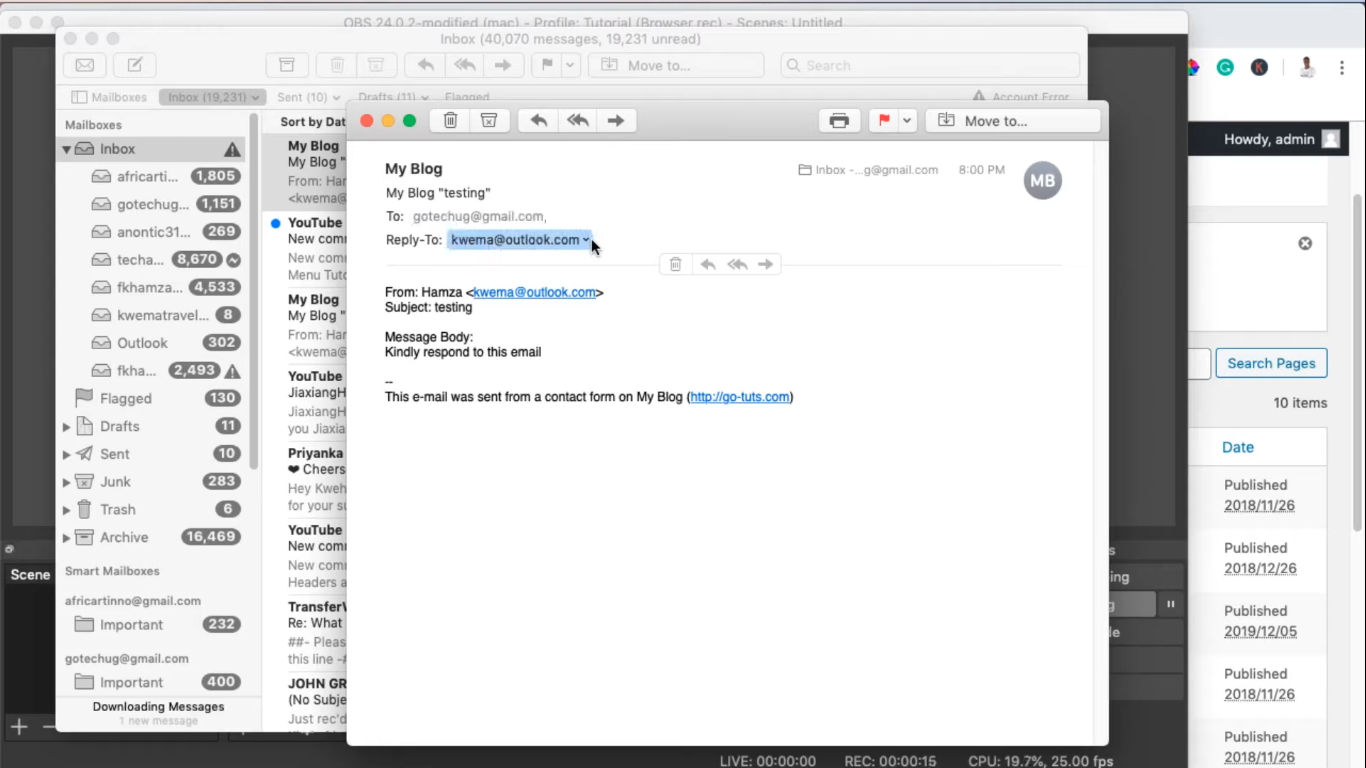
Task: Expand Trash mailbox disclosure triangle
Action: [x=67, y=509]
